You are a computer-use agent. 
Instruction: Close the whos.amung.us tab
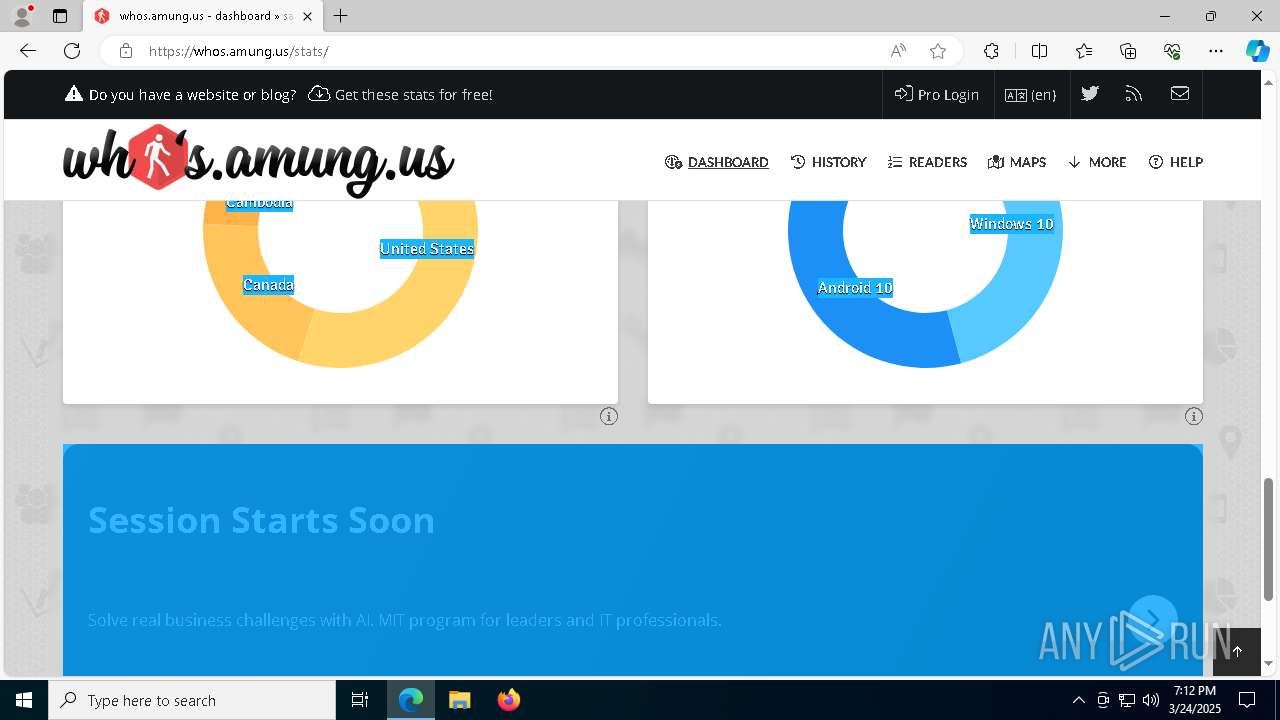tap(307, 16)
